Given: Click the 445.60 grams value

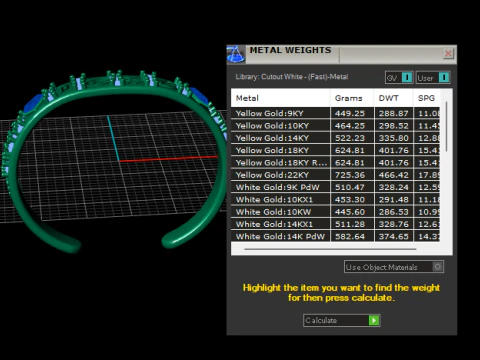Looking at the screenshot, I should point(350,212).
